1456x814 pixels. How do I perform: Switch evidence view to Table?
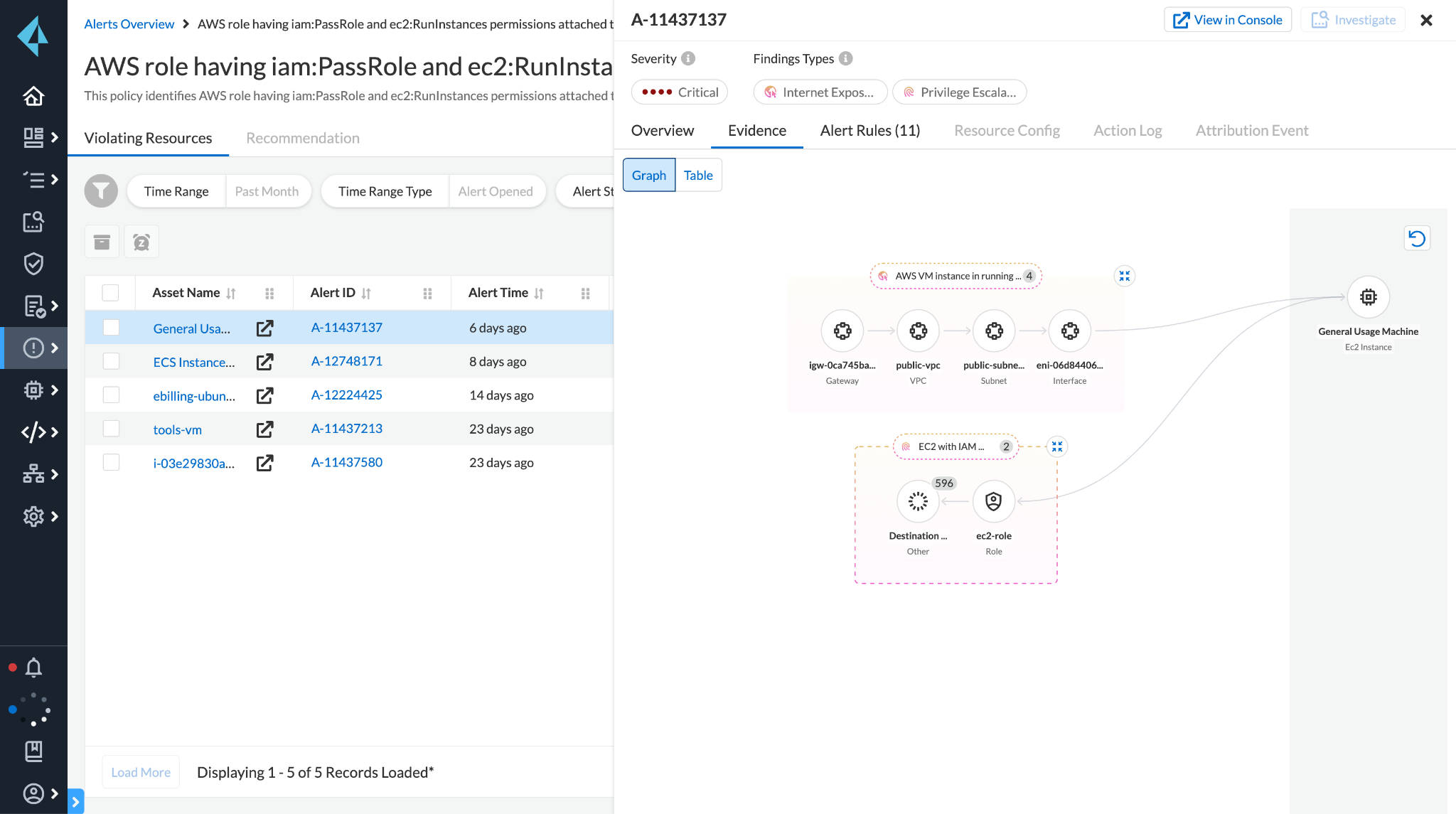(x=698, y=175)
